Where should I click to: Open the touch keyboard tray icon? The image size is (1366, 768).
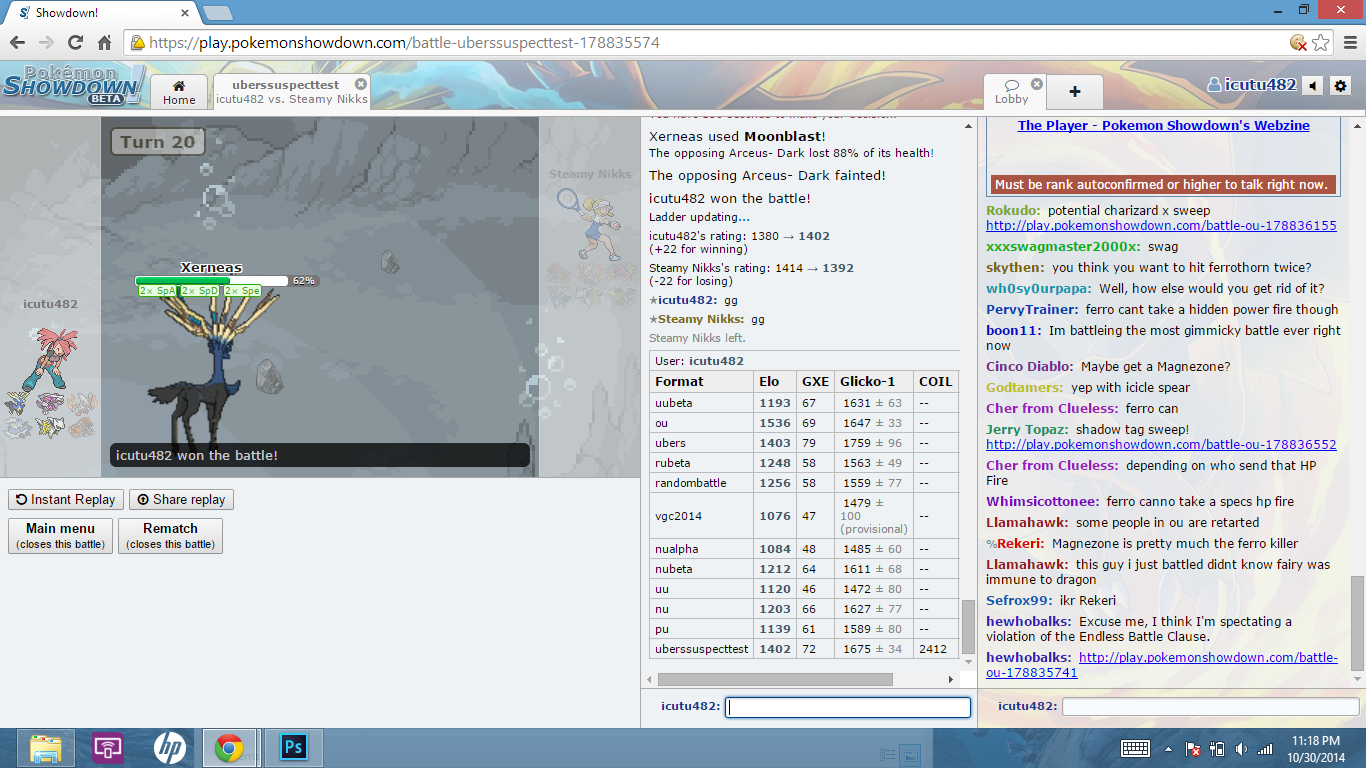(x=1135, y=748)
